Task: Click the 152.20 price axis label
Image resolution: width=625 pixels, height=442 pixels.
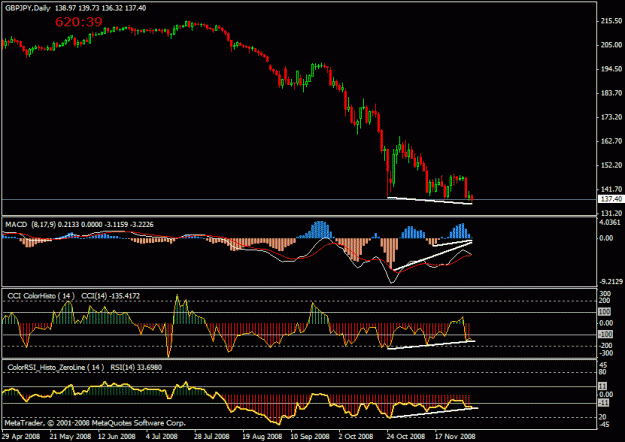Action: (x=611, y=165)
